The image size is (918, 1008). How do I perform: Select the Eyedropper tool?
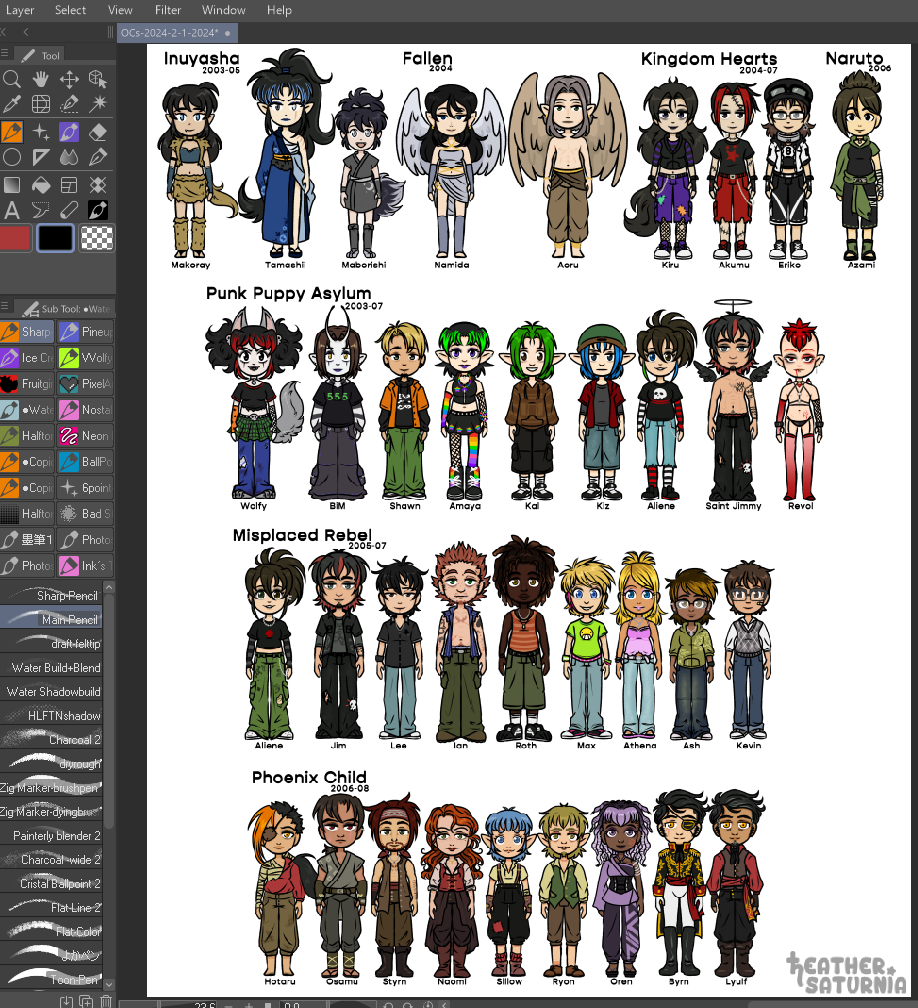tap(12, 104)
